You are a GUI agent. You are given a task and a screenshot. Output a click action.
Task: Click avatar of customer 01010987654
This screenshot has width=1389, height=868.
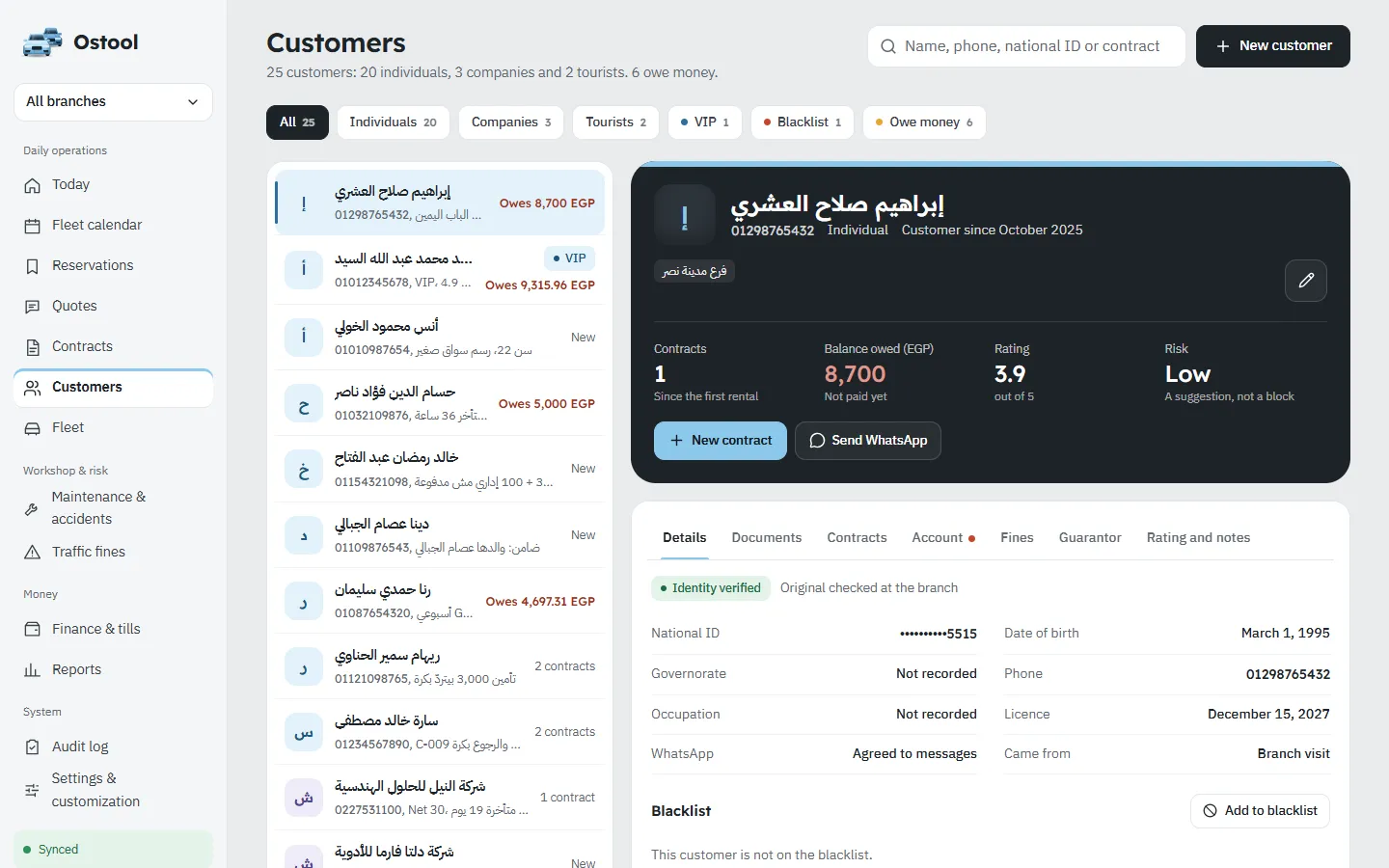pyautogui.click(x=304, y=337)
